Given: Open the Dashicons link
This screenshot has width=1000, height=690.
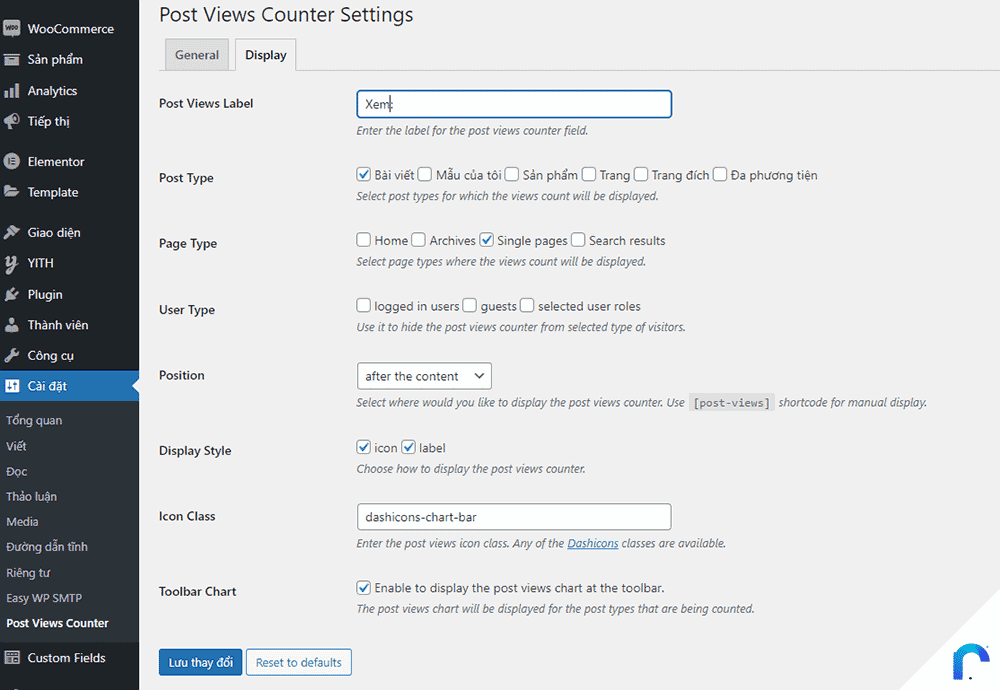Looking at the screenshot, I should [592, 543].
